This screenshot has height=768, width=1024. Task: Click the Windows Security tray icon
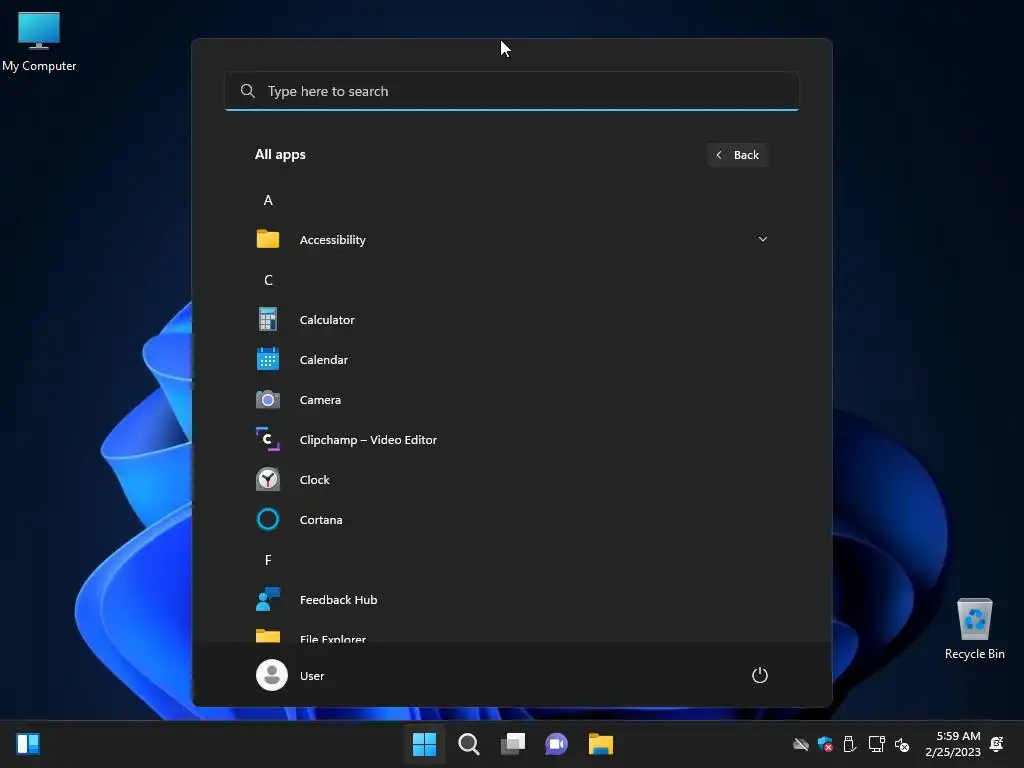825,744
